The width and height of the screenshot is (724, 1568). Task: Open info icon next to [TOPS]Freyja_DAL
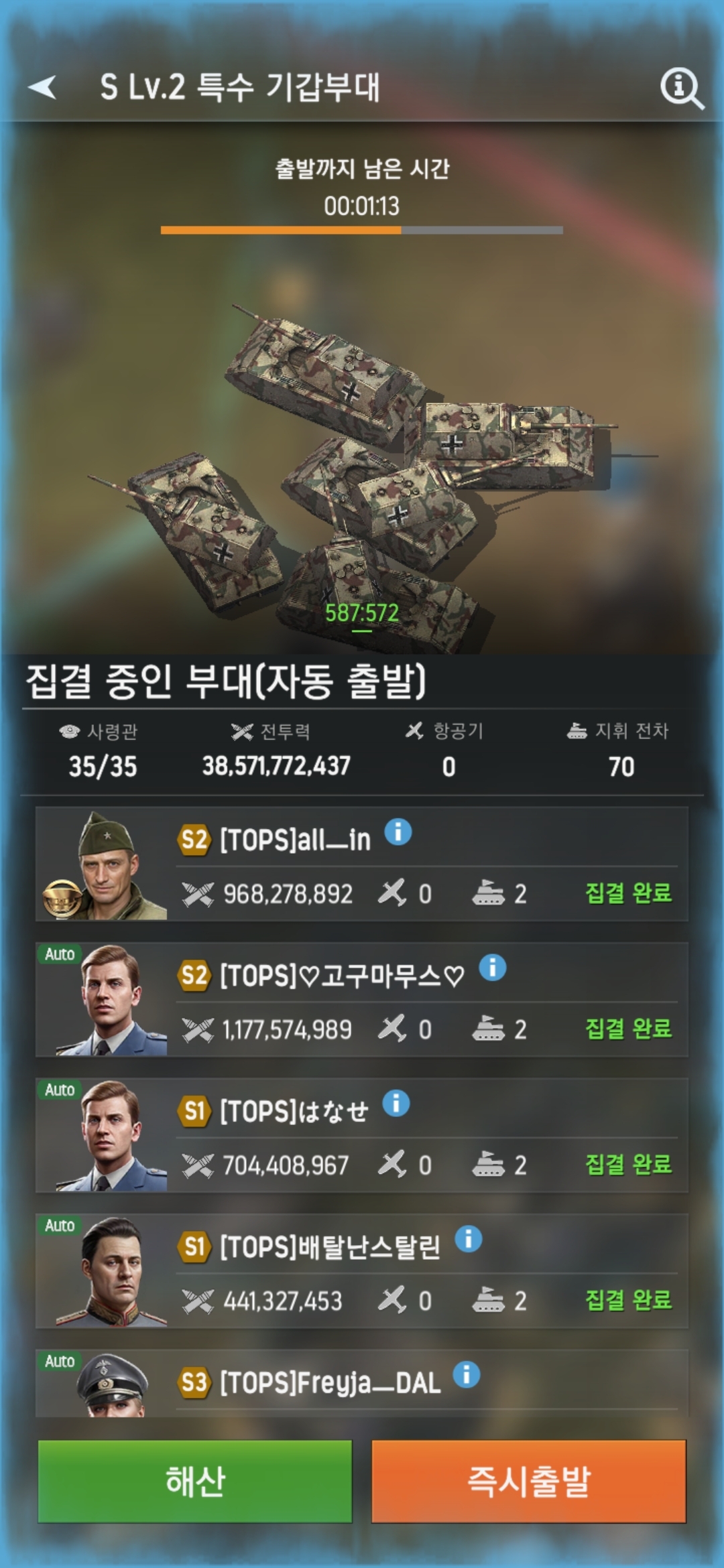[x=467, y=1374]
